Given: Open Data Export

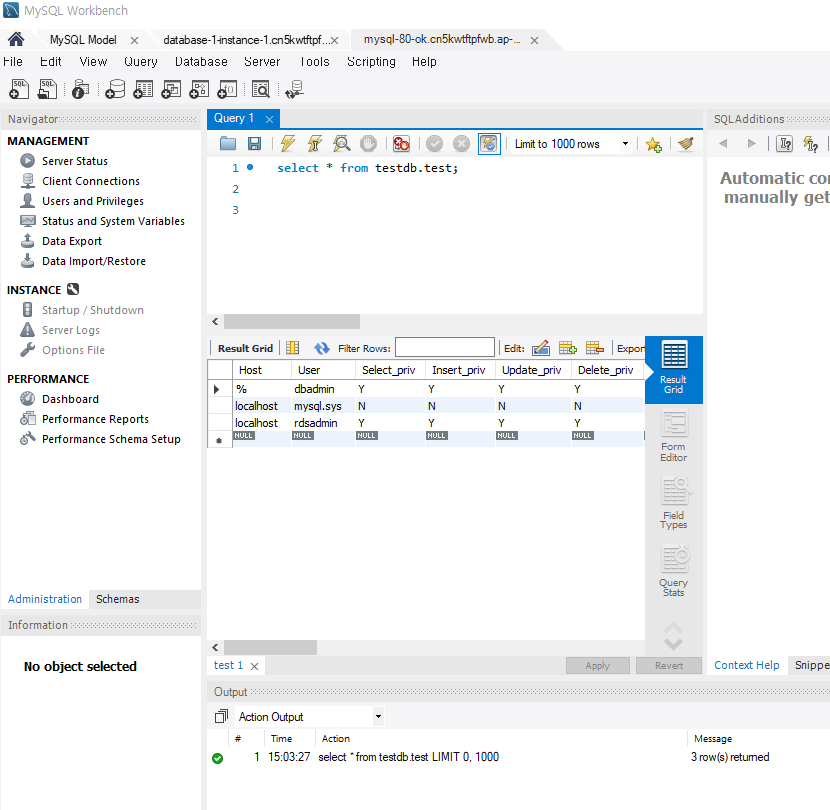Looking at the screenshot, I should click(x=71, y=241).
